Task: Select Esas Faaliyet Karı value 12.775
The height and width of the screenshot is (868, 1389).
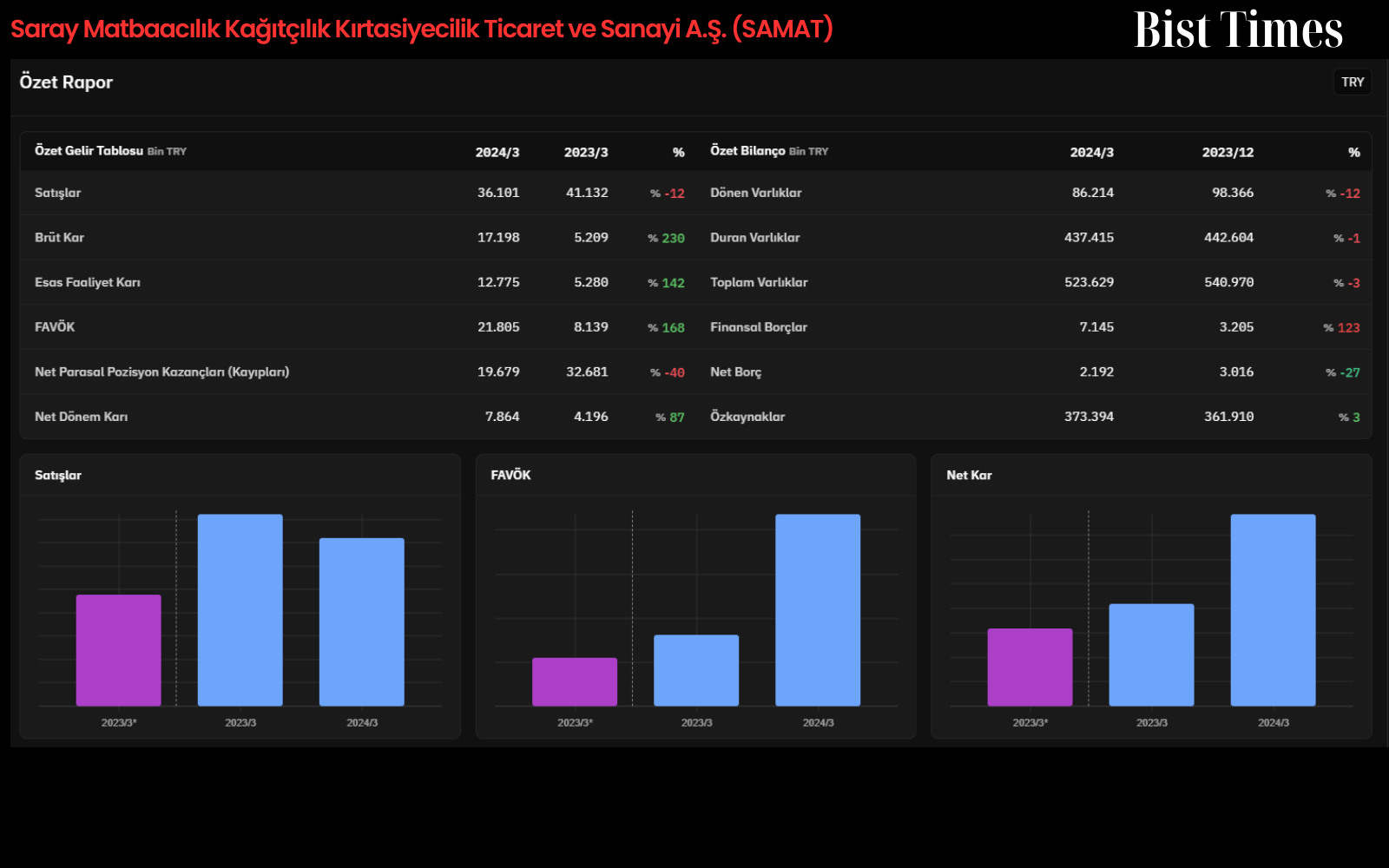Action: pyautogui.click(x=498, y=282)
